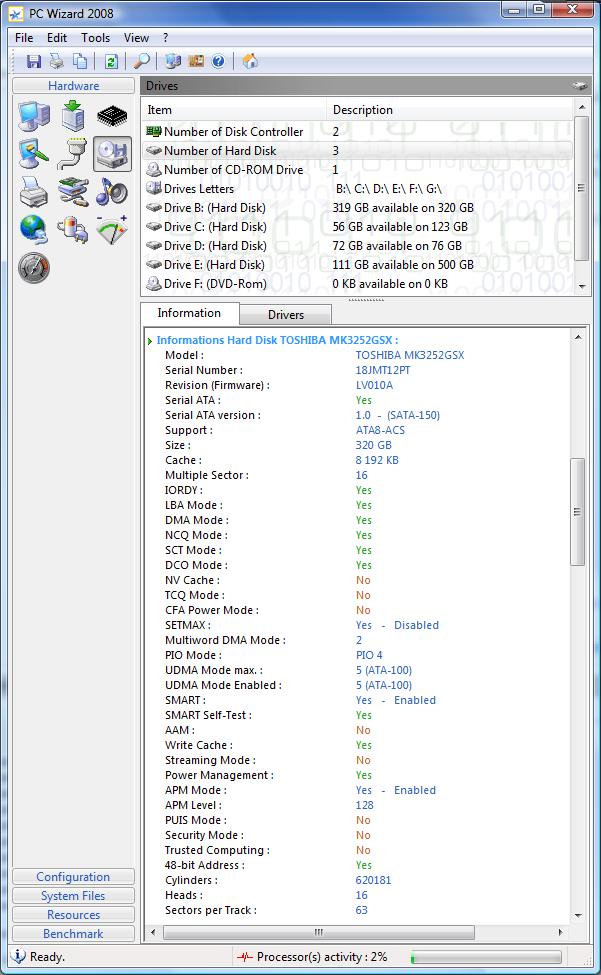The width and height of the screenshot is (601, 975).
Task: Click the toolbar computer monitors icon
Action: tap(173, 61)
